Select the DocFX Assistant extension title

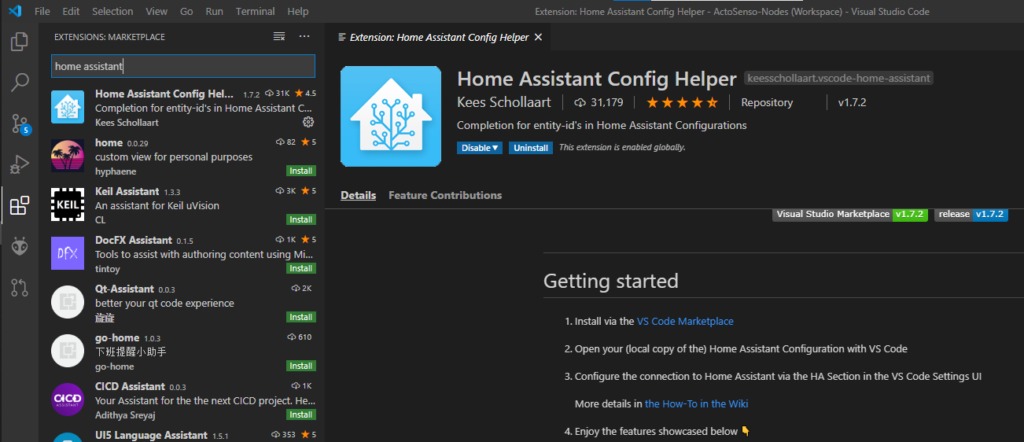(x=133, y=240)
